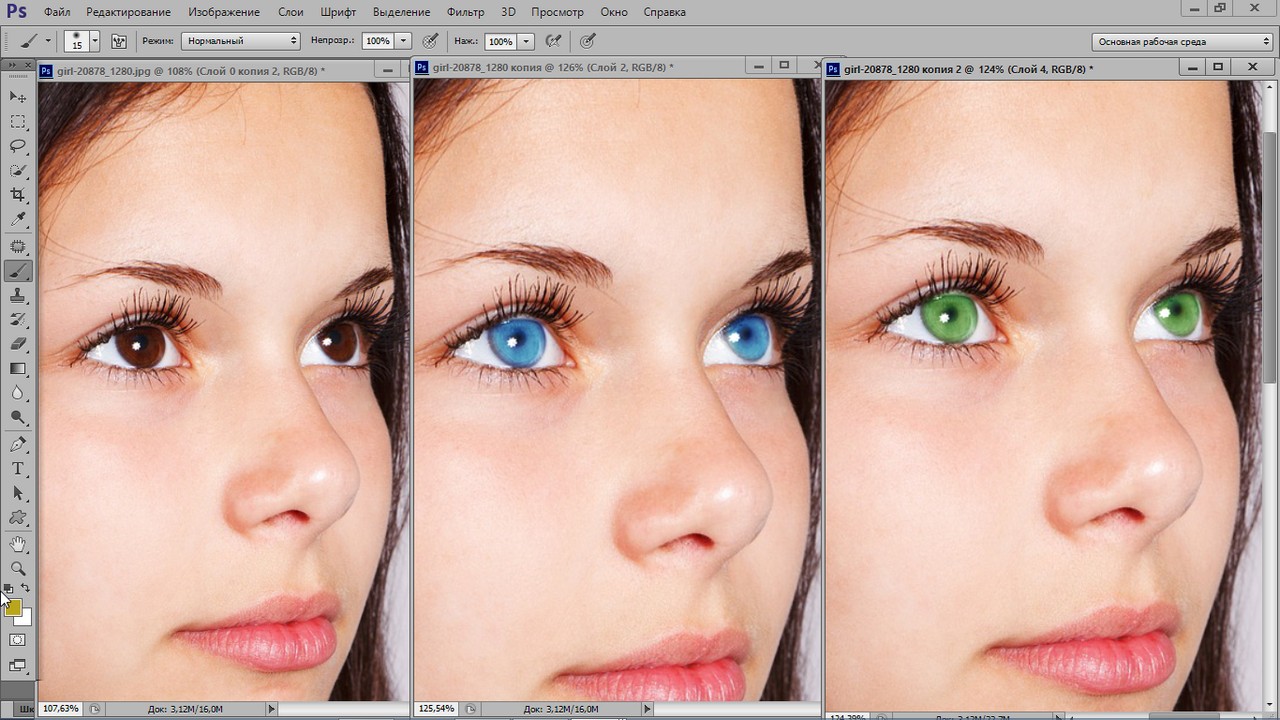
Task: Toggle the Brush panel button
Action: (x=119, y=41)
